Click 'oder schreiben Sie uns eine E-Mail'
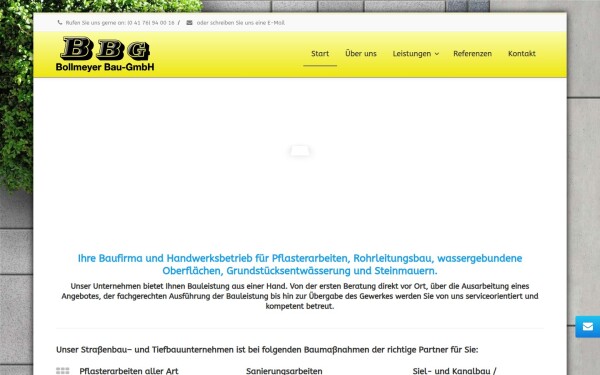This screenshot has height=375, width=600. click(241, 23)
